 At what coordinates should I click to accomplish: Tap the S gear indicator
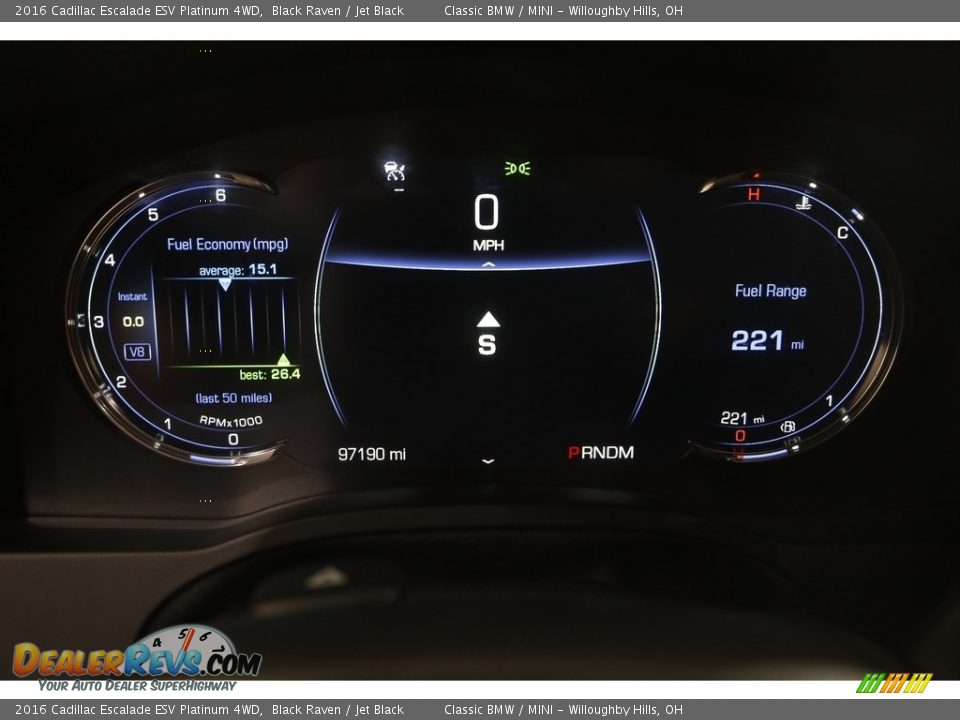pos(487,345)
